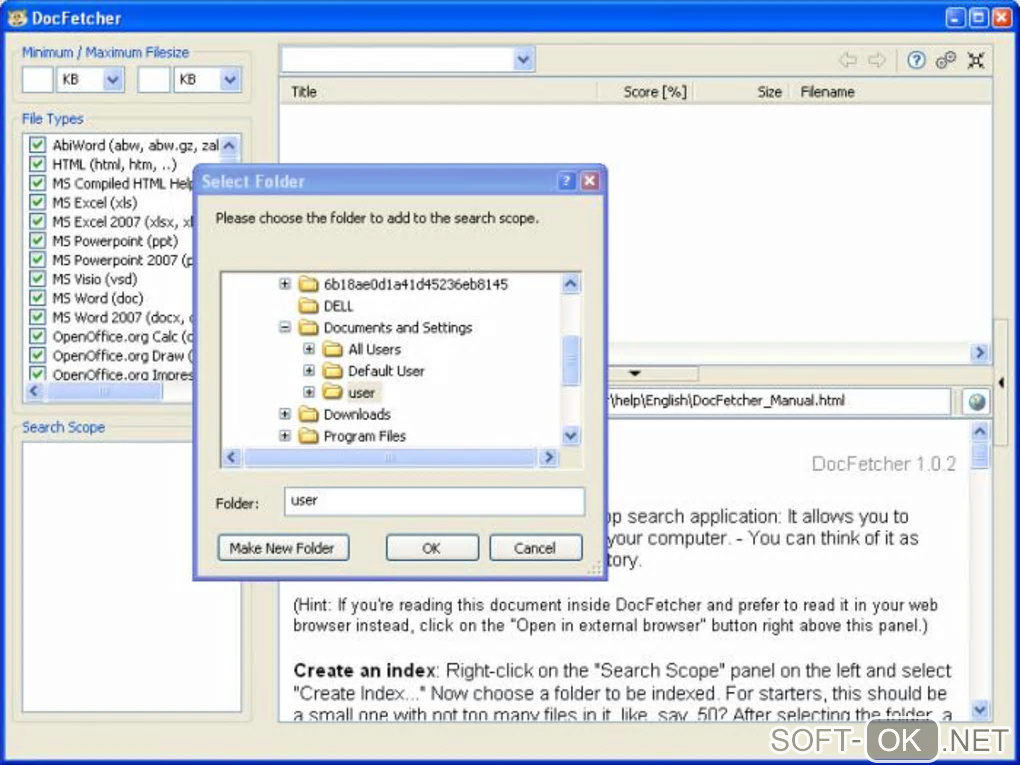This screenshot has height=765, width=1020.
Task: Click the folder tree horizontal scrollbar thumb
Action: tap(390, 458)
